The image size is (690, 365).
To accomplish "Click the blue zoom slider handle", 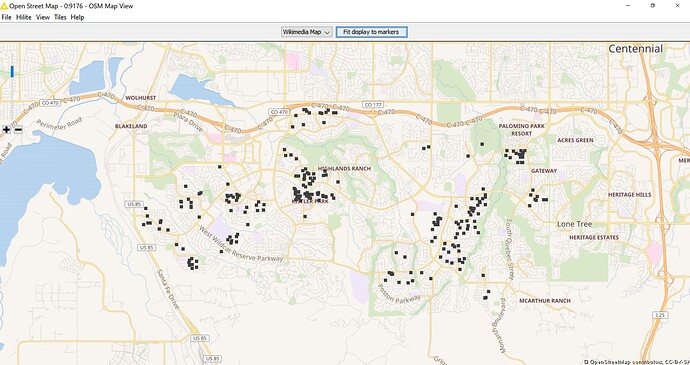I will point(12,71).
